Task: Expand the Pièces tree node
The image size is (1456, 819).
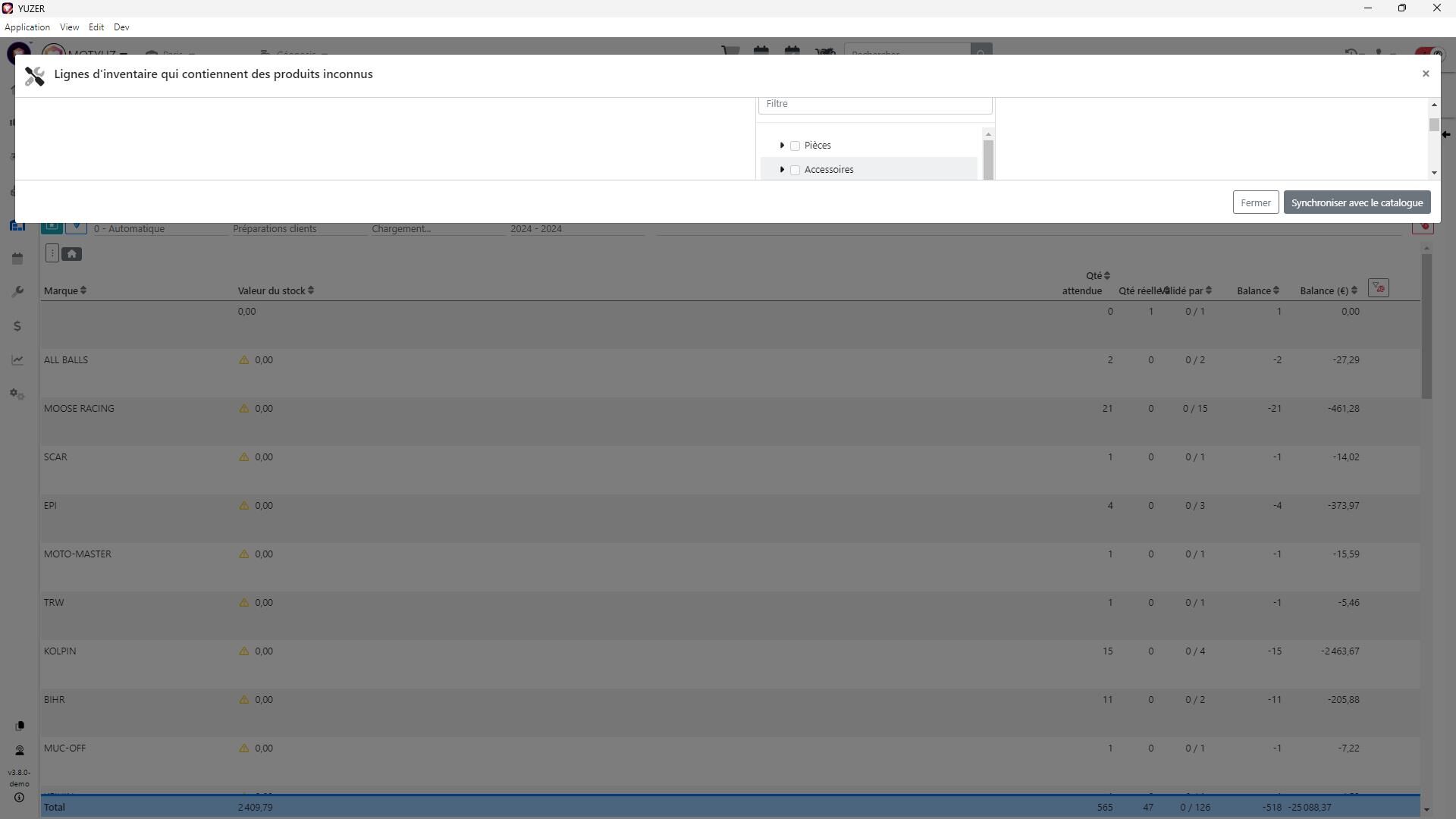Action: pyautogui.click(x=782, y=146)
